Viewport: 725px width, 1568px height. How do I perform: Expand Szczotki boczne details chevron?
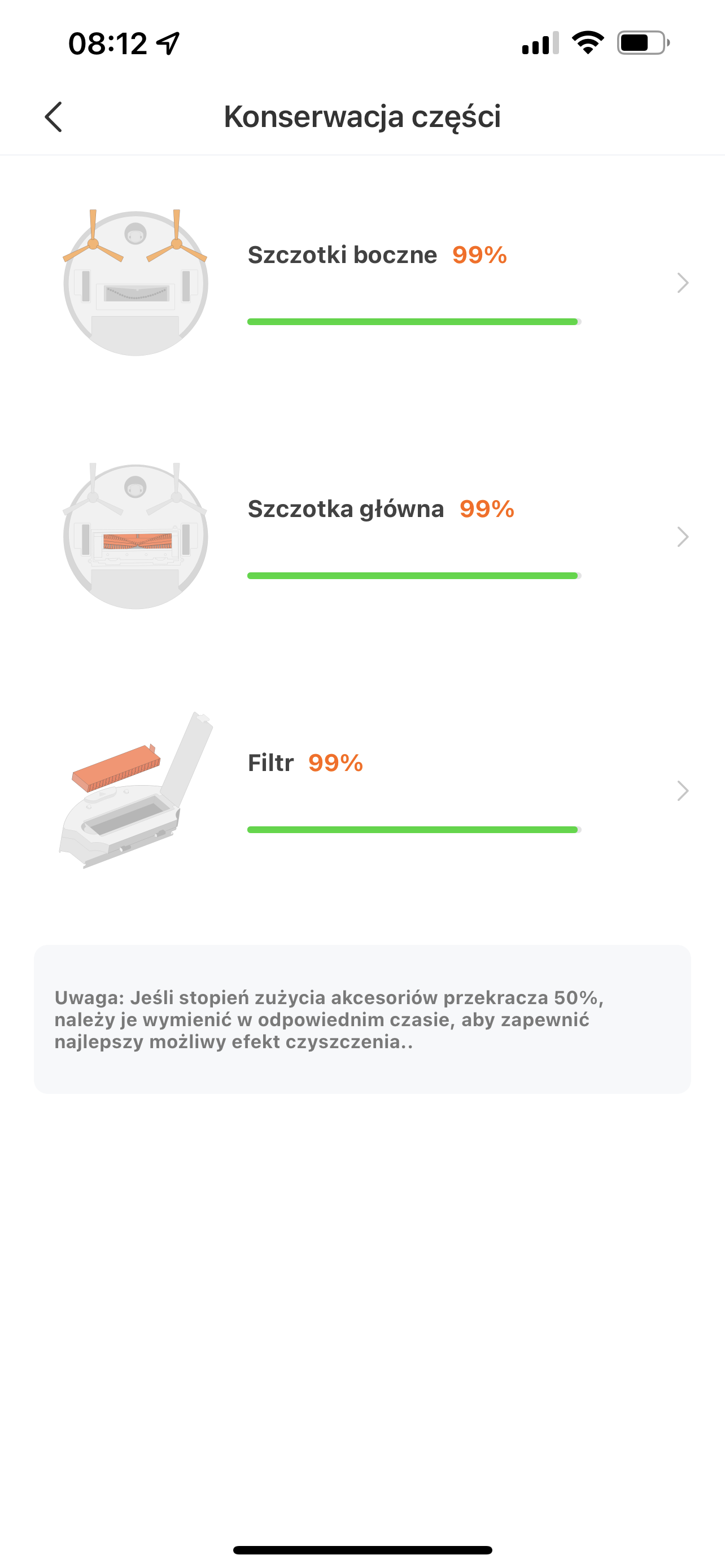683,282
